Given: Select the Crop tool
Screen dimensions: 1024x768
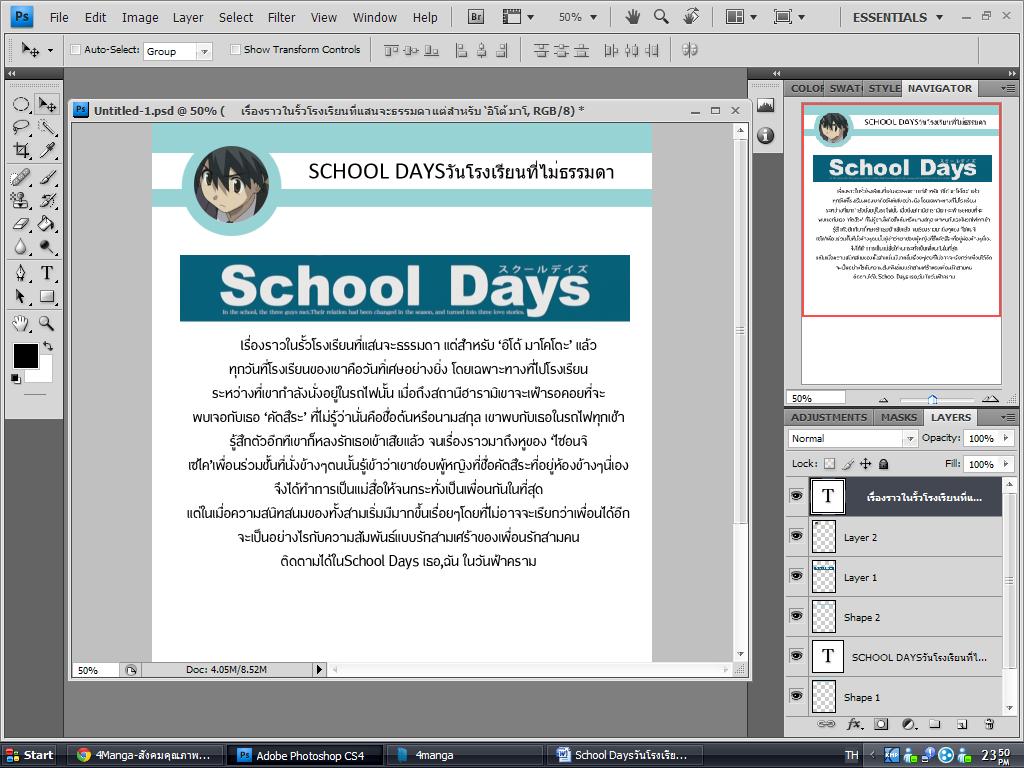Looking at the screenshot, I should pyautogui.click(x=21, y=151).
